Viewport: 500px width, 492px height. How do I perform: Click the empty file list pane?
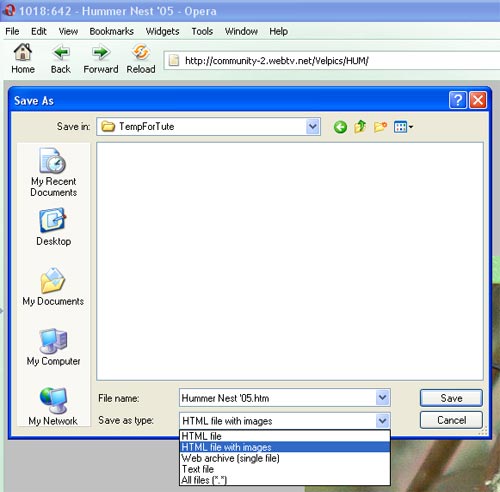(x=290, y=261)
